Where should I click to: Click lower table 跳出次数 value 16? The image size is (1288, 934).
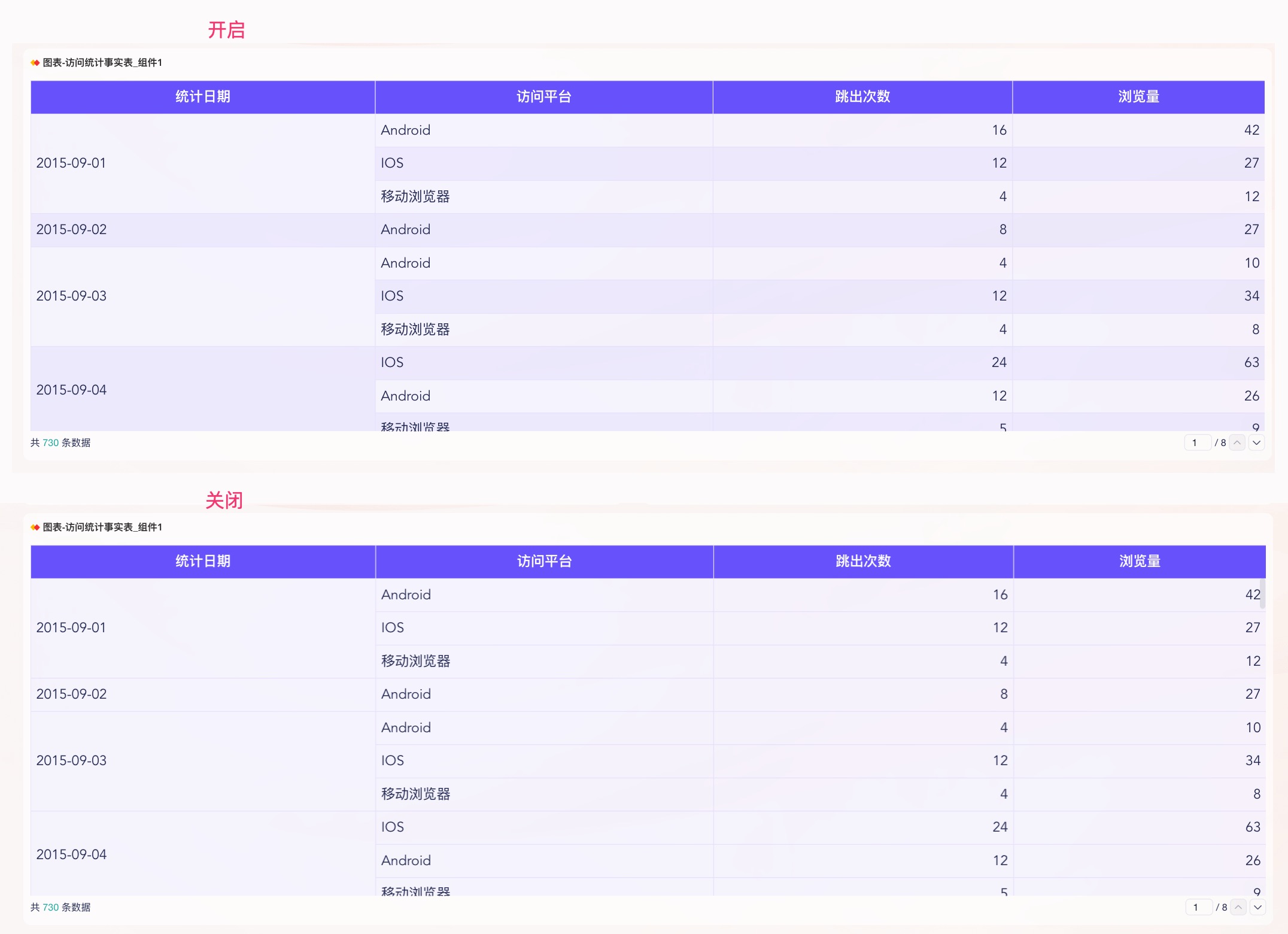coord(1000,595)
